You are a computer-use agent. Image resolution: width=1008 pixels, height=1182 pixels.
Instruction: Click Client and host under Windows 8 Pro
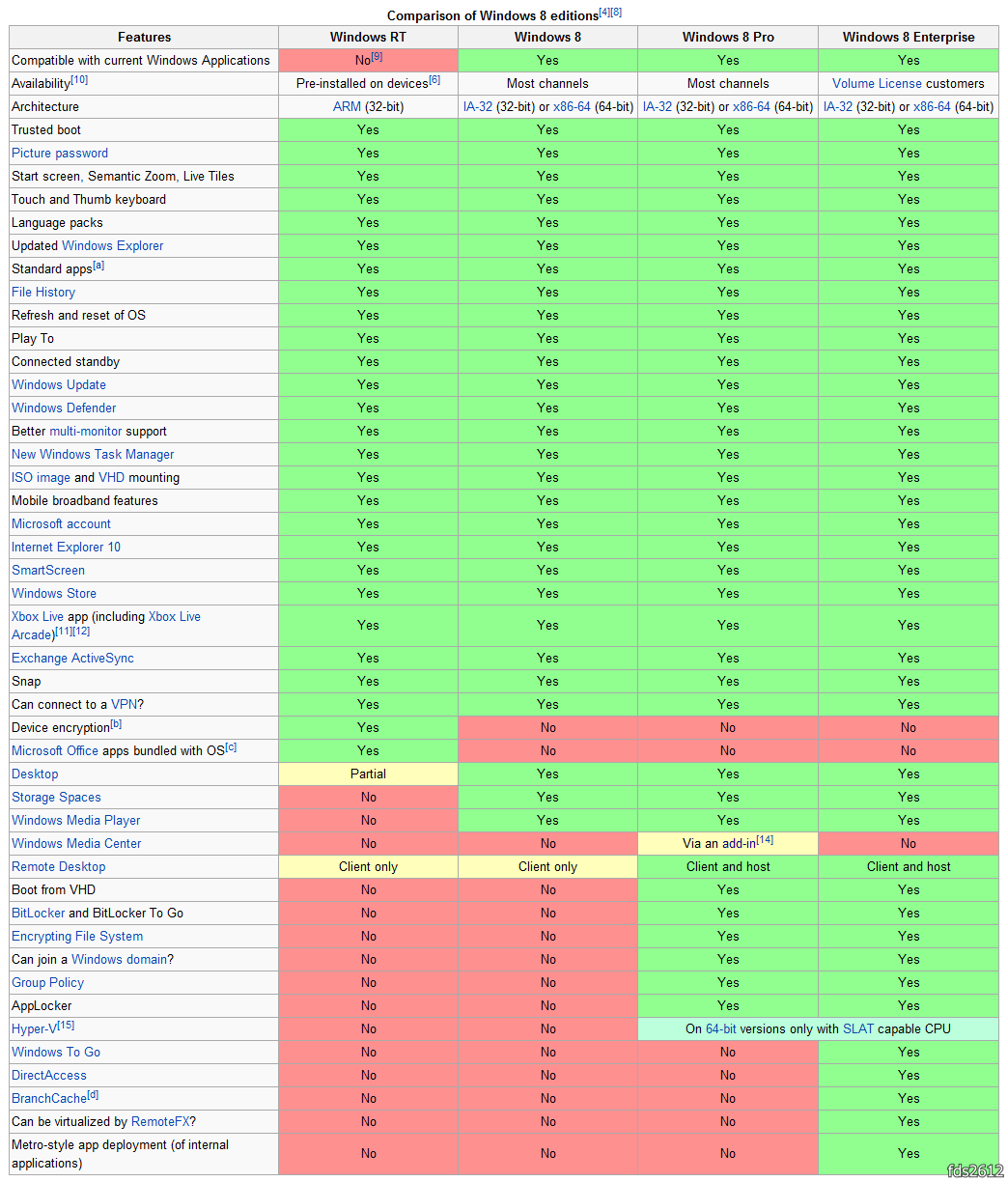(728, 866)
